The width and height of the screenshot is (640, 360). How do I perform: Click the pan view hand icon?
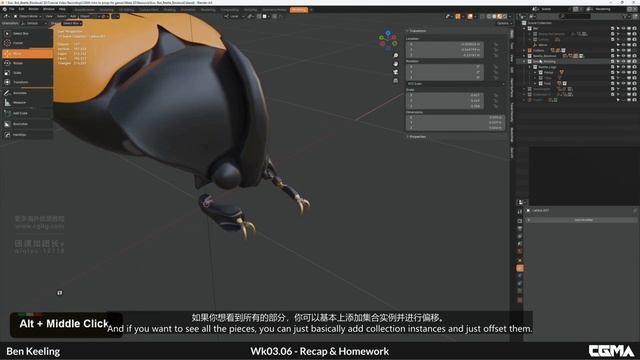coord(396,64)
